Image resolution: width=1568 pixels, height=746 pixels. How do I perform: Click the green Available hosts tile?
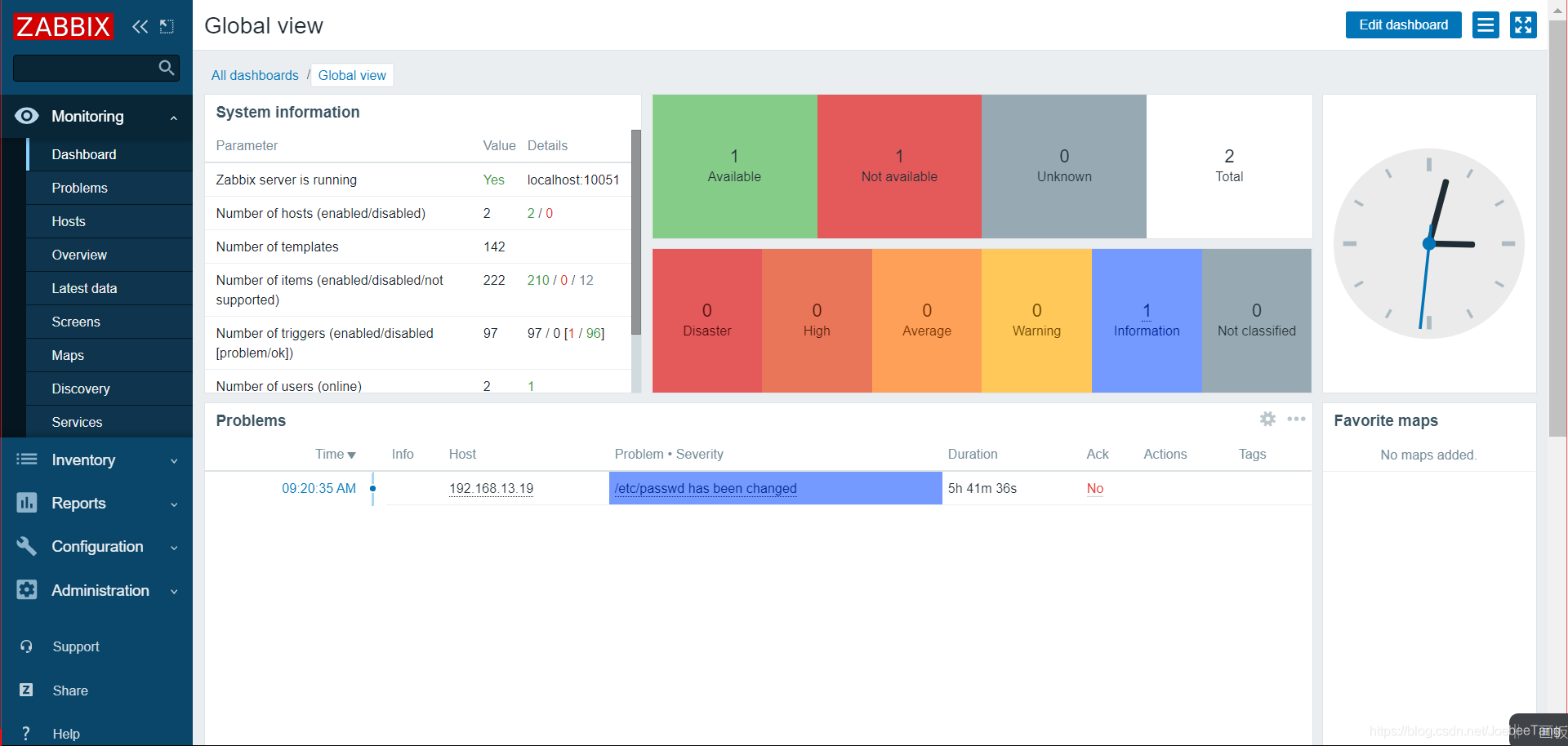click(734, 167)
